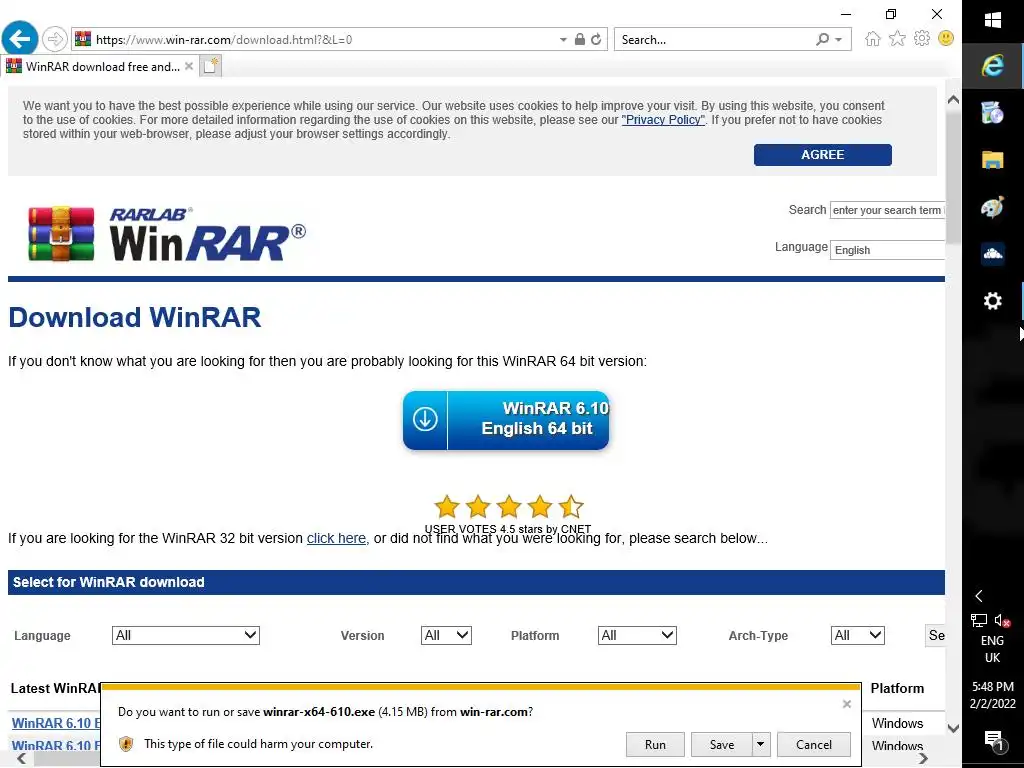The image size is (1024, 768).
Task: Go back with the browser back arrow
Action: coord(20,39)
